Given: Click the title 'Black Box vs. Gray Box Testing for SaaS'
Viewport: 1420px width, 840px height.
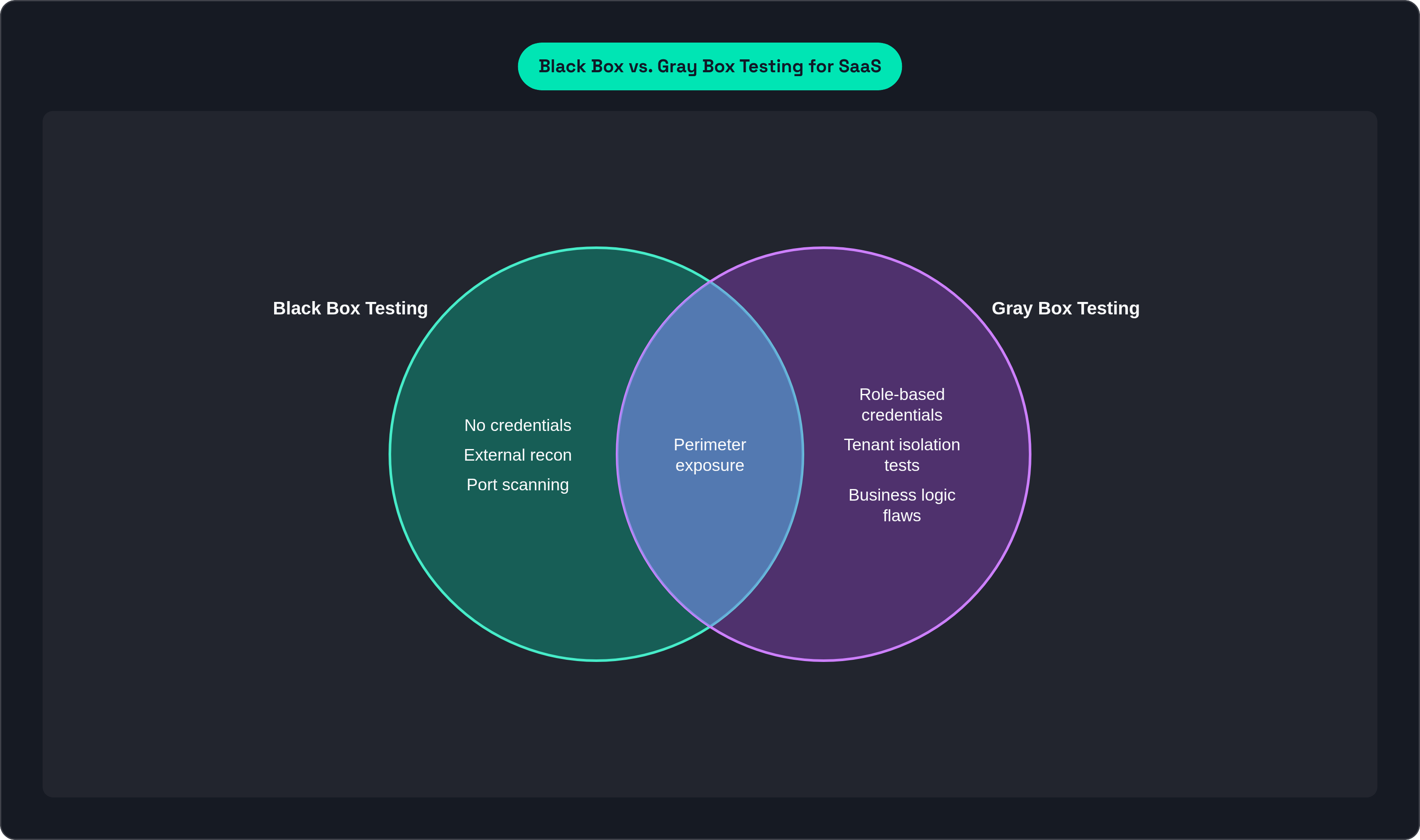Looking at the screenshot, I should point(710,66).
